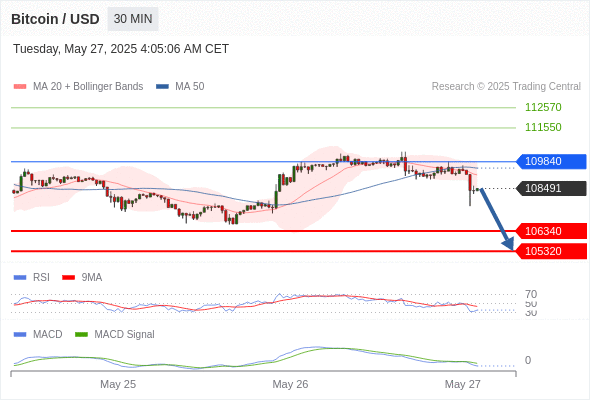Screen dimensions: 590x400
Task: Select the 109840 pivot price tag
Action: 551,161
